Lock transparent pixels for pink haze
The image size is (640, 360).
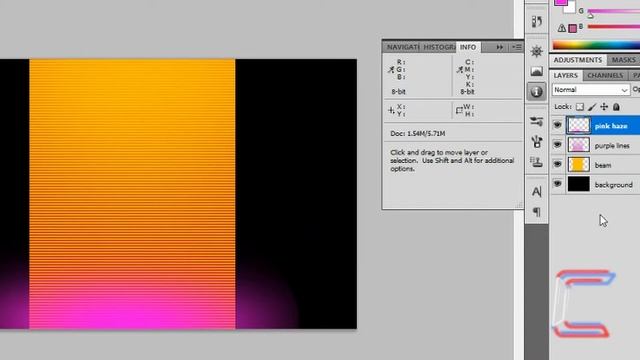pyautogui.click(x=580, y=107)
